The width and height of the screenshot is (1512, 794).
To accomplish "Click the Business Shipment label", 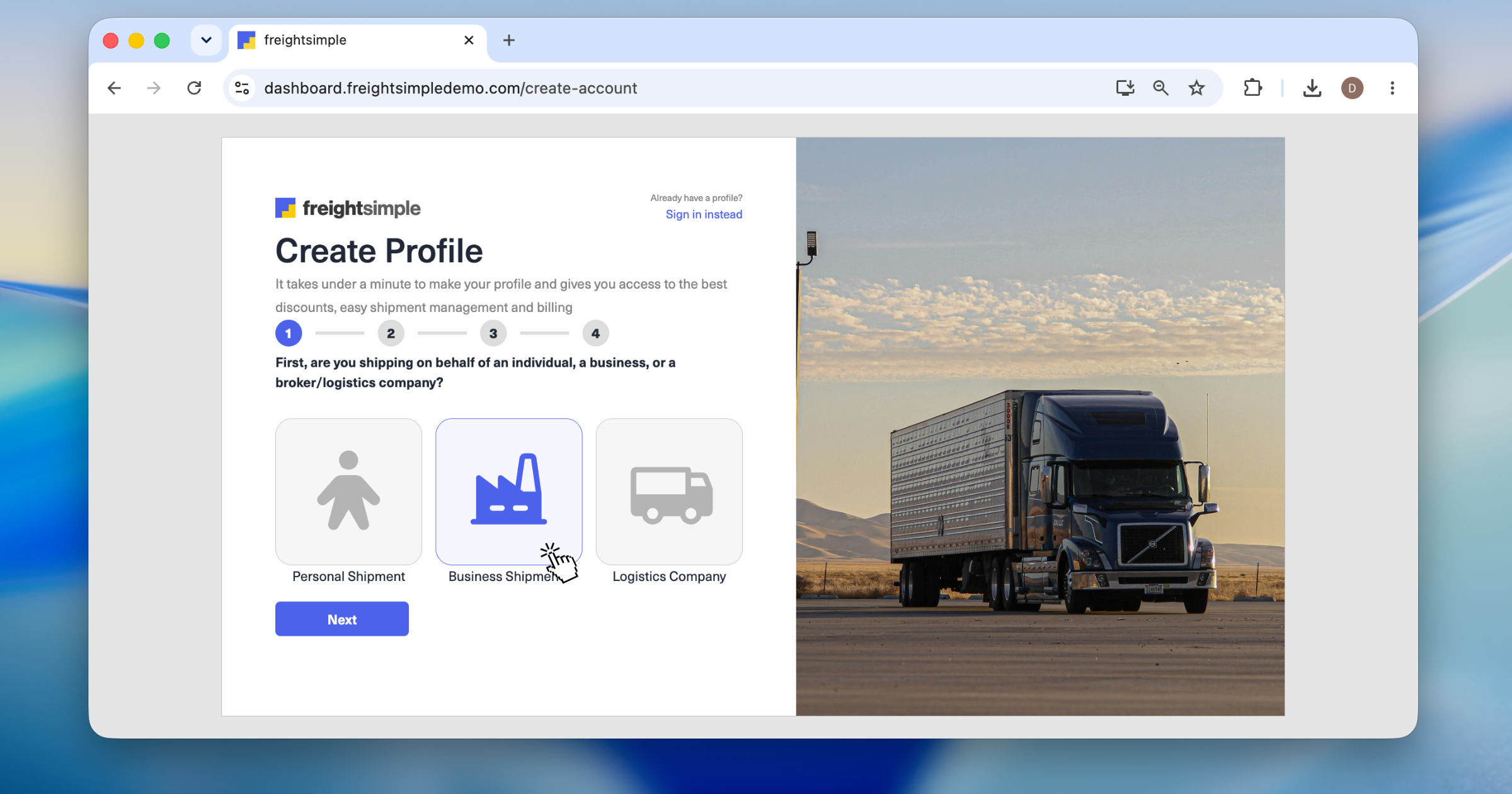I will coord(504,577).
